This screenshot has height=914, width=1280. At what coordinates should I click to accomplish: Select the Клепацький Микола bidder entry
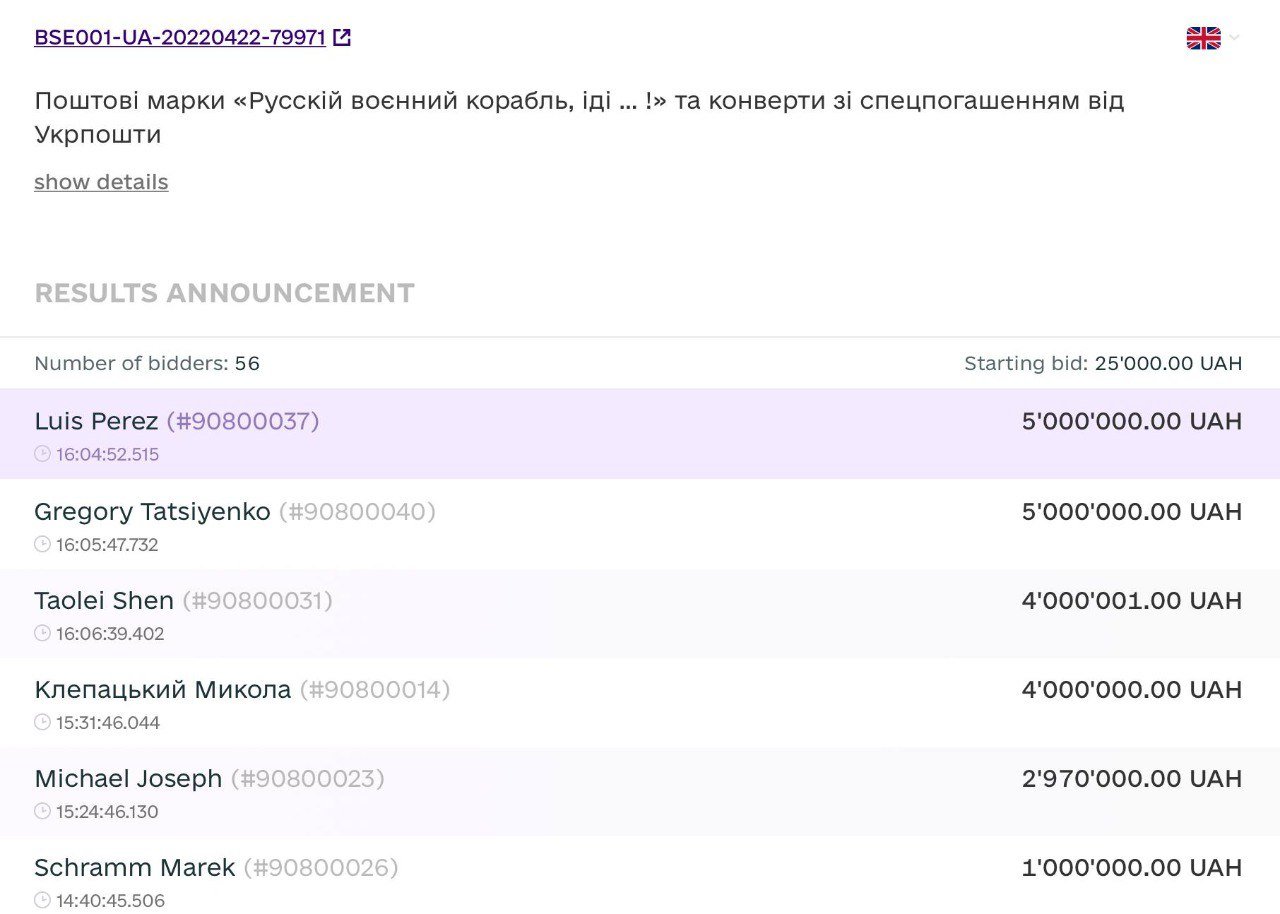coord(162,690)
